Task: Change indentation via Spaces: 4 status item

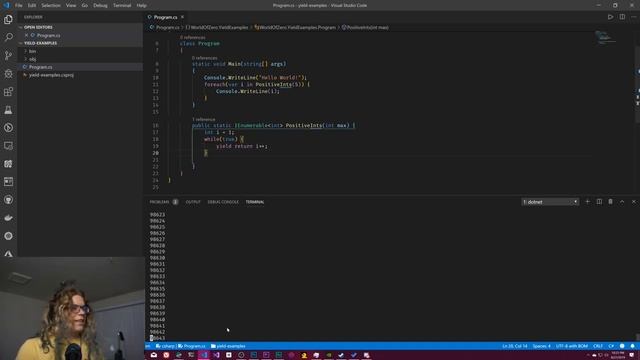Action: [541, 346]
